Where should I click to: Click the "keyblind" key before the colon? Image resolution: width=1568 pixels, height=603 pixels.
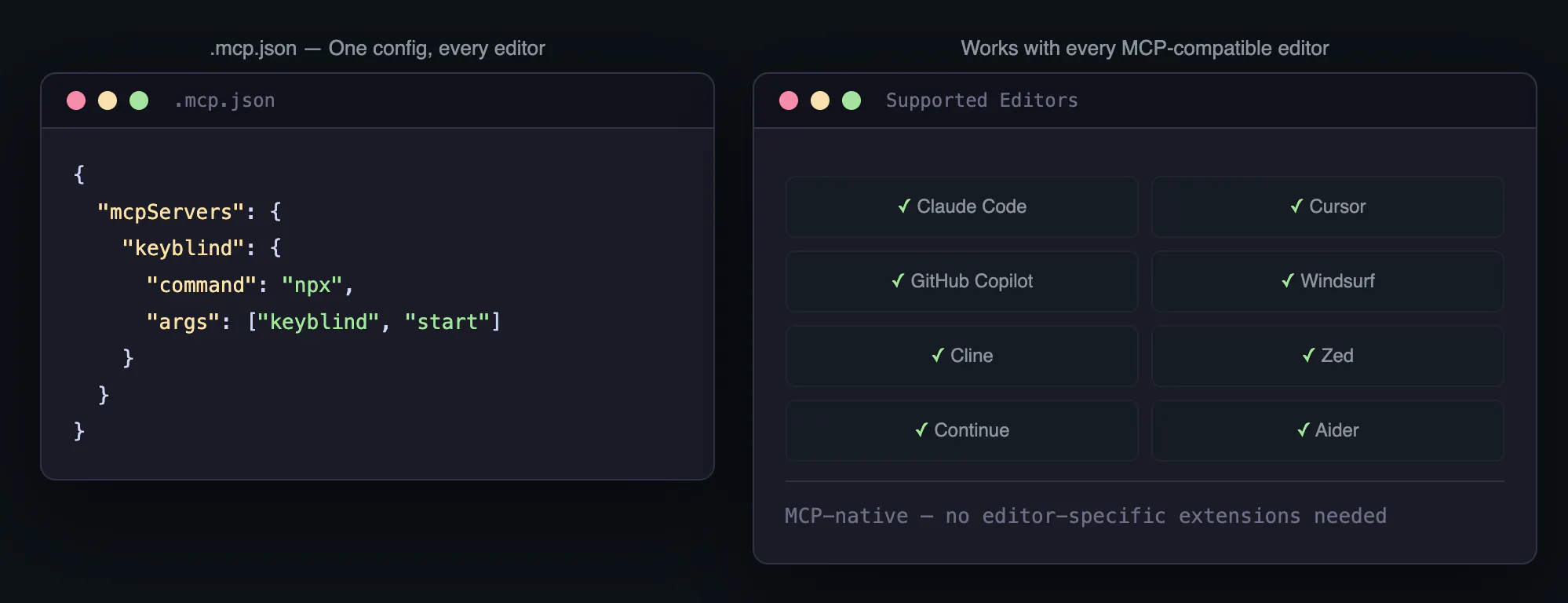pyautogui.click(x=184, y=248)
